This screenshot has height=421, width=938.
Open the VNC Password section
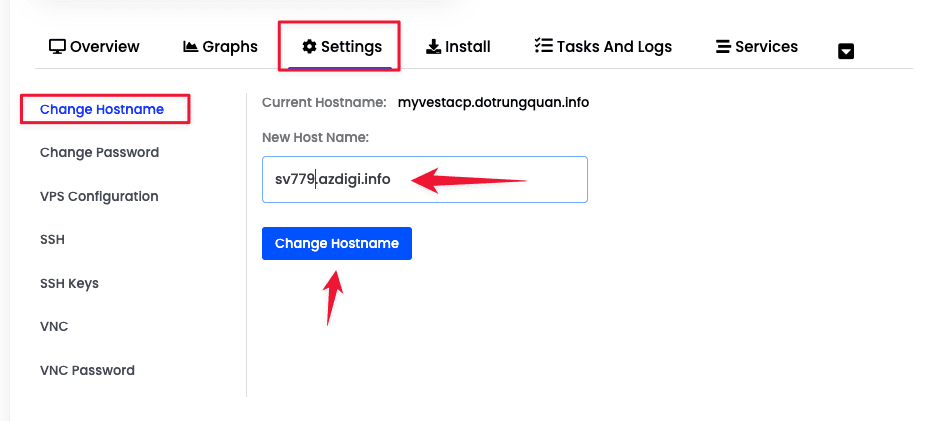coord(87,370)
